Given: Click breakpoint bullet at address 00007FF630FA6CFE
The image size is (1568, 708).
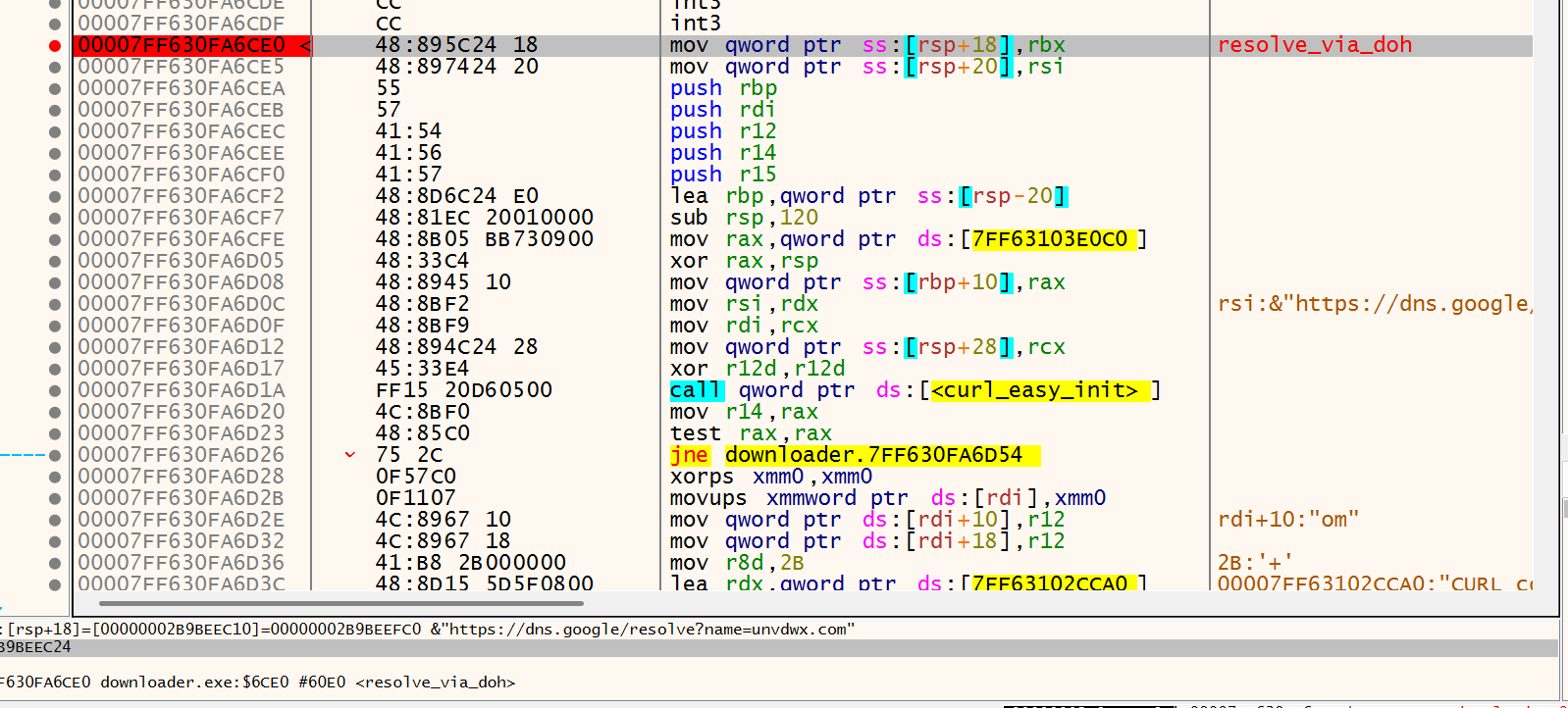Looking at the screenshot, I should (x=55, y=239).
